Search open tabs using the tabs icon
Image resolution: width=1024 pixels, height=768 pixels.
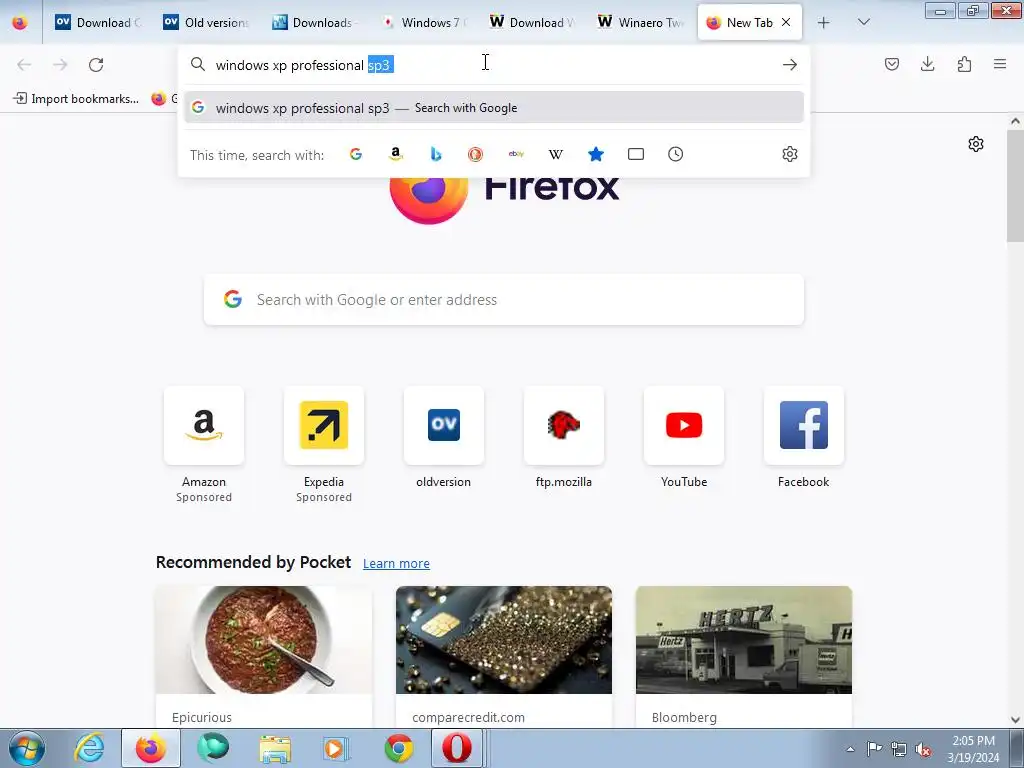635,154
